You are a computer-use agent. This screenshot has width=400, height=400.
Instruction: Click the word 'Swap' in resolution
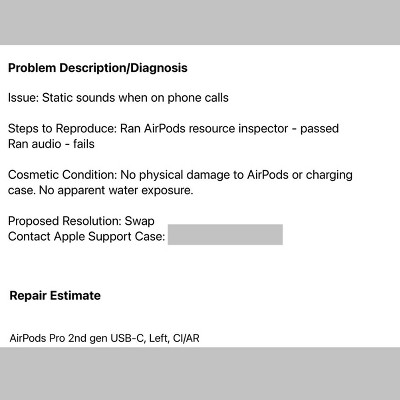(x=139, y=221)
